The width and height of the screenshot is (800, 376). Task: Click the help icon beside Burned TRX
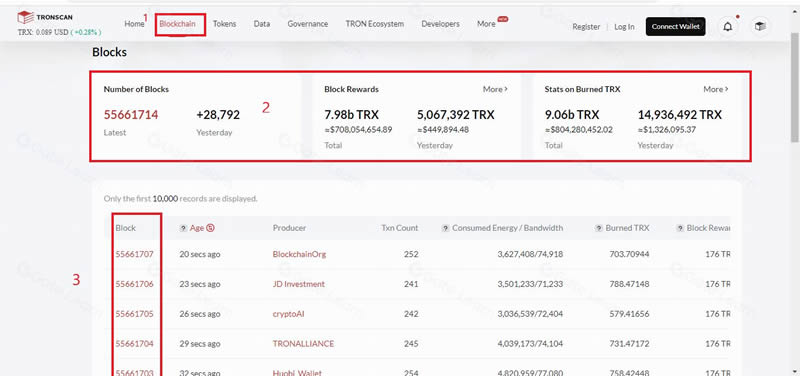599,228
